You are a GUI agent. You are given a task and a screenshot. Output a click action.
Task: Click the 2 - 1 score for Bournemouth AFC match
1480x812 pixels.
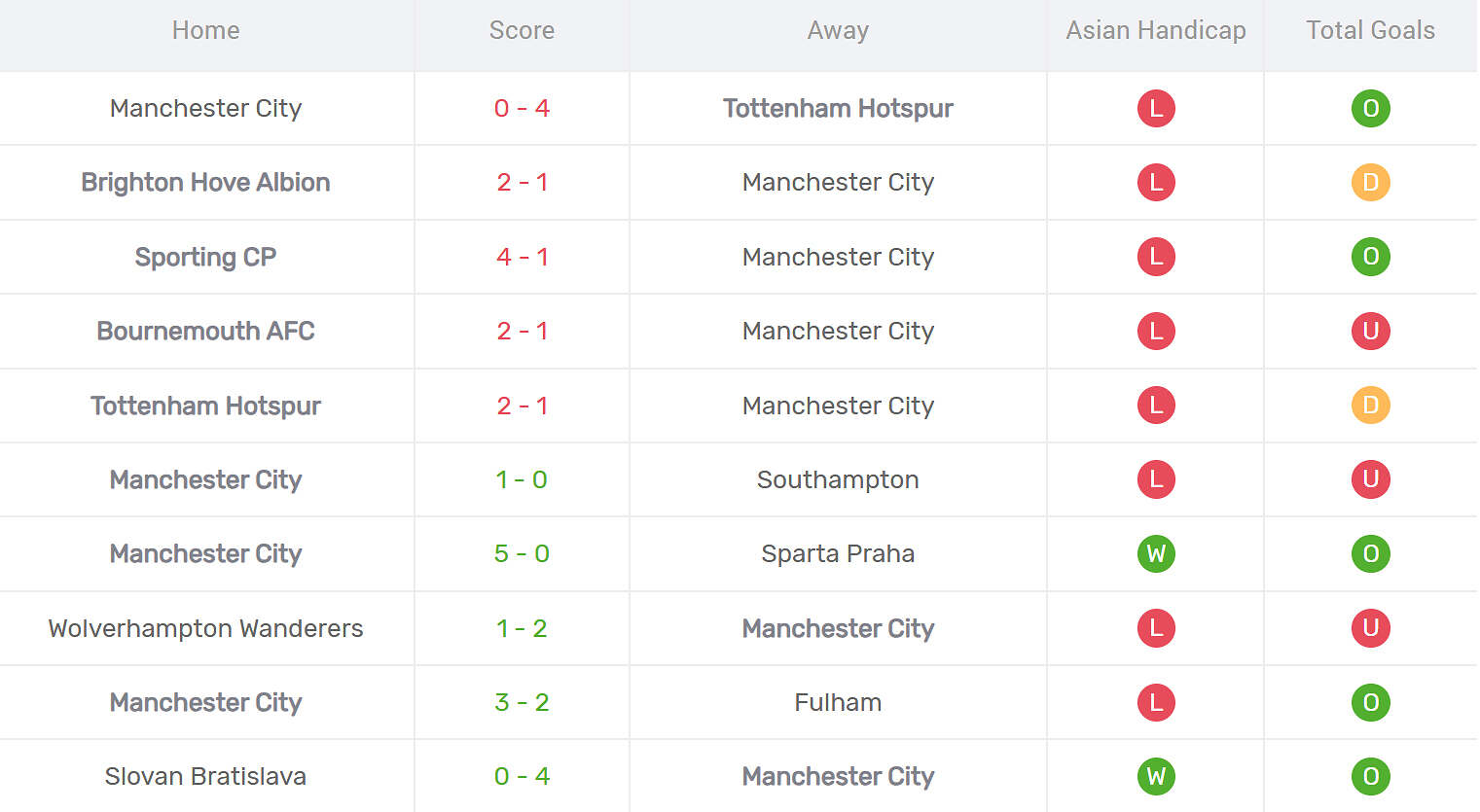[522, 331]
